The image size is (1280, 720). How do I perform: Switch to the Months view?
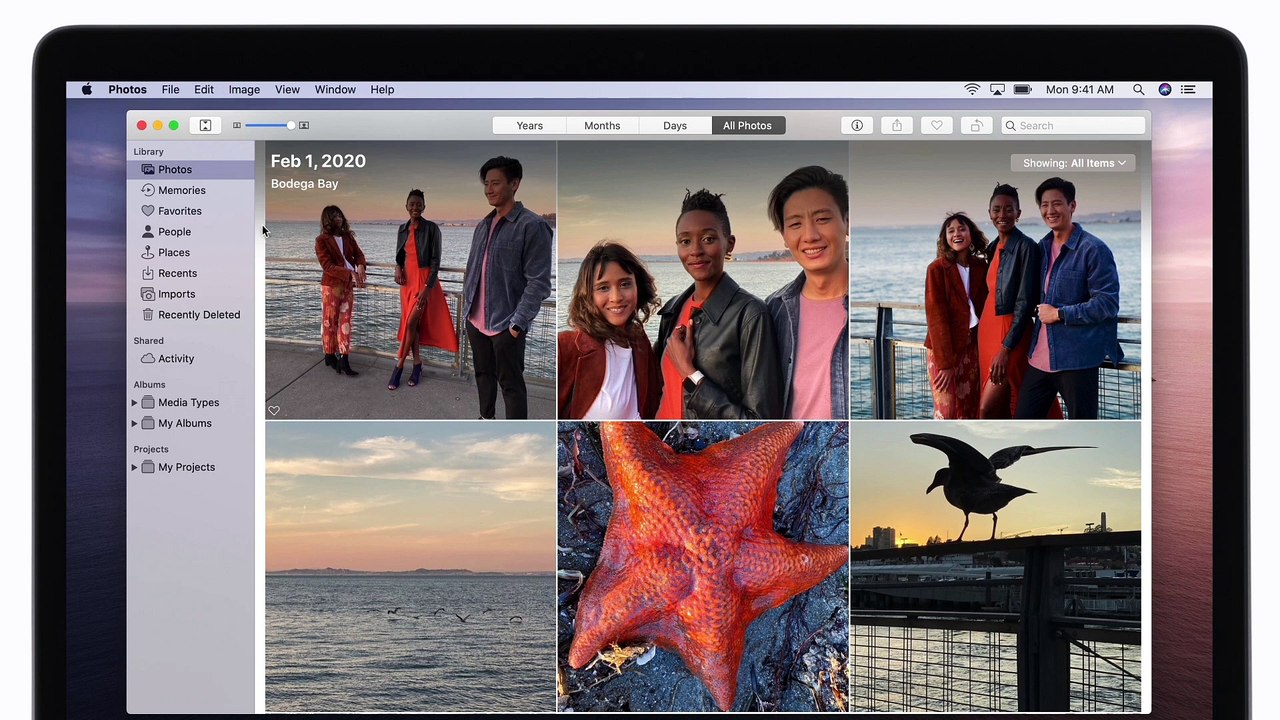point(602,126)
